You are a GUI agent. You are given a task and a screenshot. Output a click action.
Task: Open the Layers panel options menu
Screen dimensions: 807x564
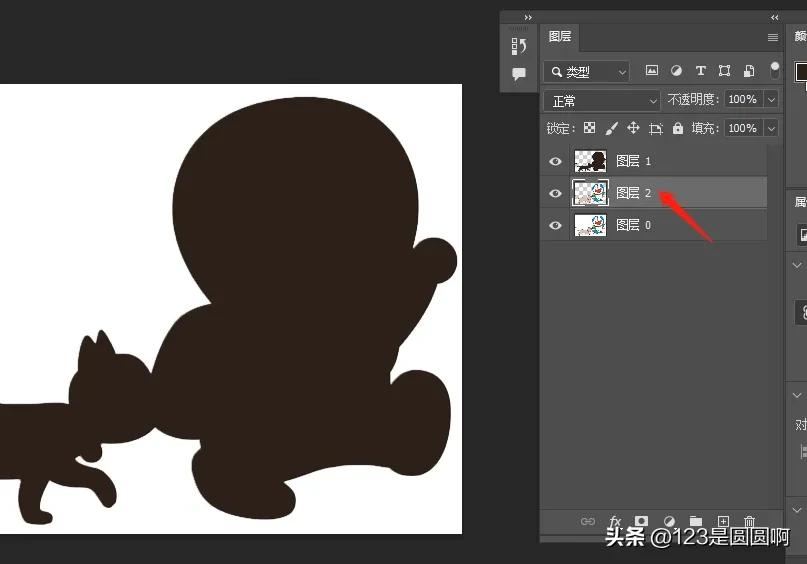point(772,37)
